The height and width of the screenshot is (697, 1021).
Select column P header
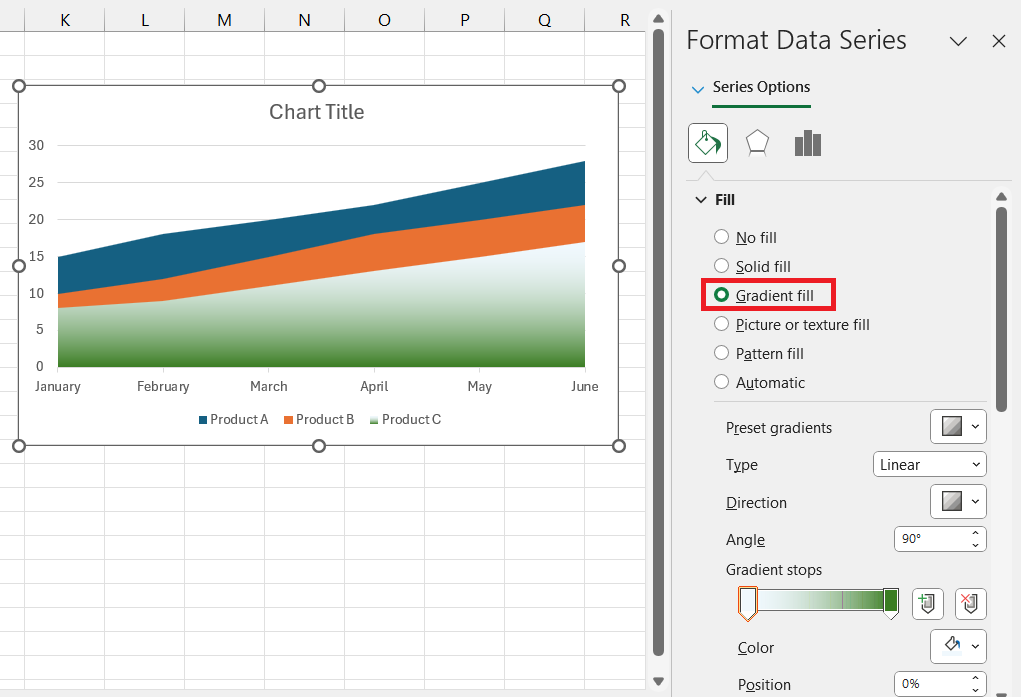464,20
